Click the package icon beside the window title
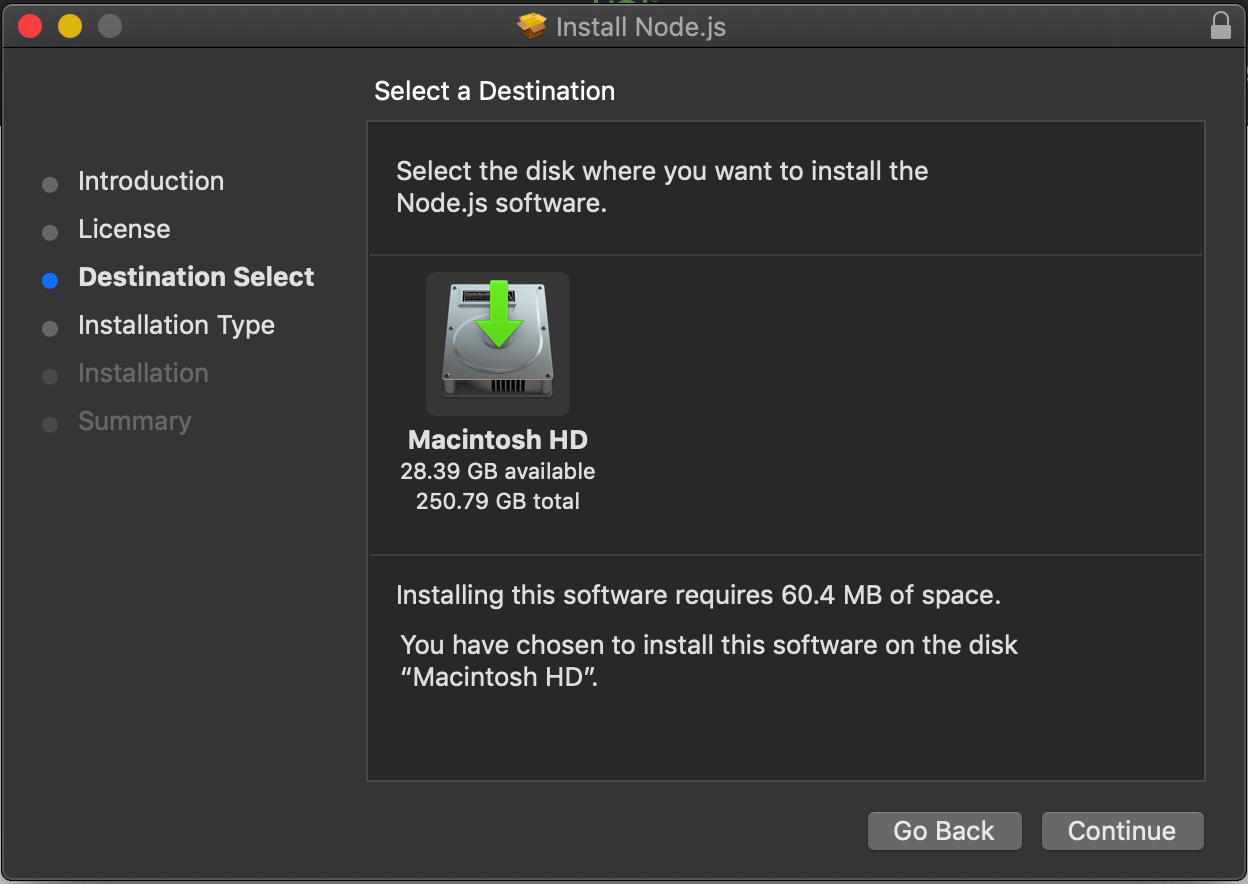Viewport: 1248px width, 884px height. tap(532, 26)
